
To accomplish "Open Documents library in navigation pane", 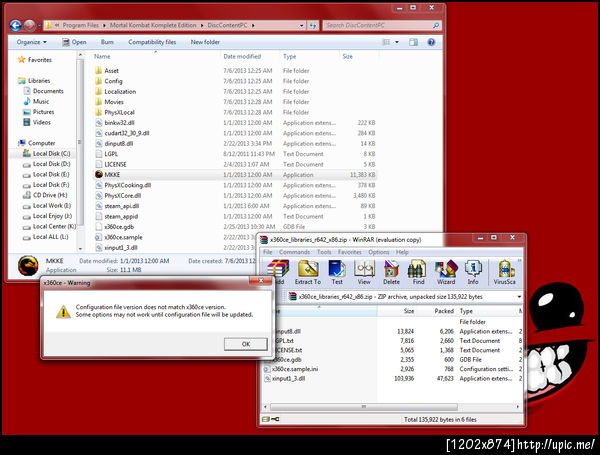I will coord(48,91).
